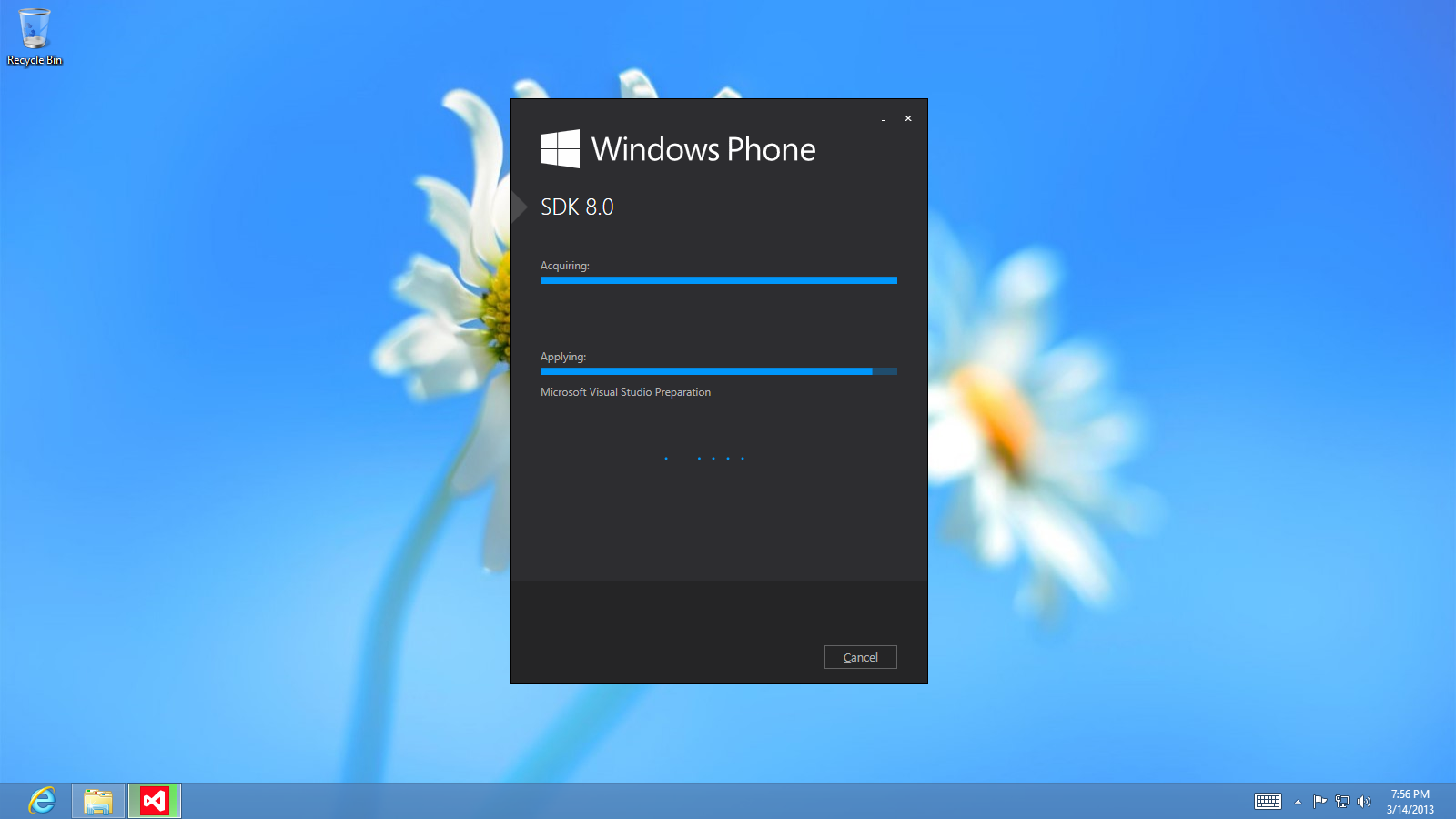Screen dimensions: 1456x819
Task: Expand the hidden tray icons arrow
Action: click(1298, 802)
